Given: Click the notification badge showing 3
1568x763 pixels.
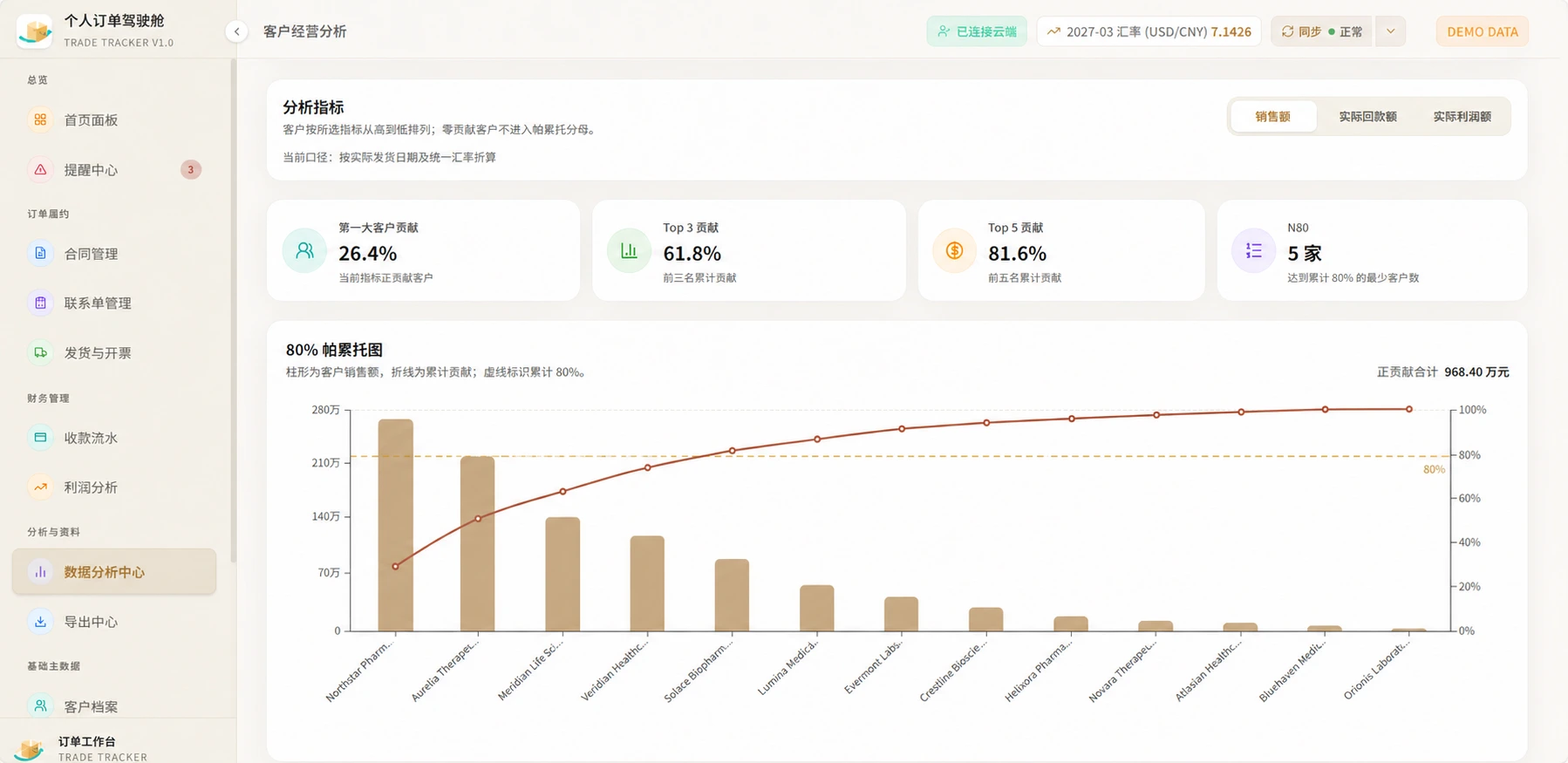Looking at the screenshot, I should pyautogui.click(x=190, y=169).
